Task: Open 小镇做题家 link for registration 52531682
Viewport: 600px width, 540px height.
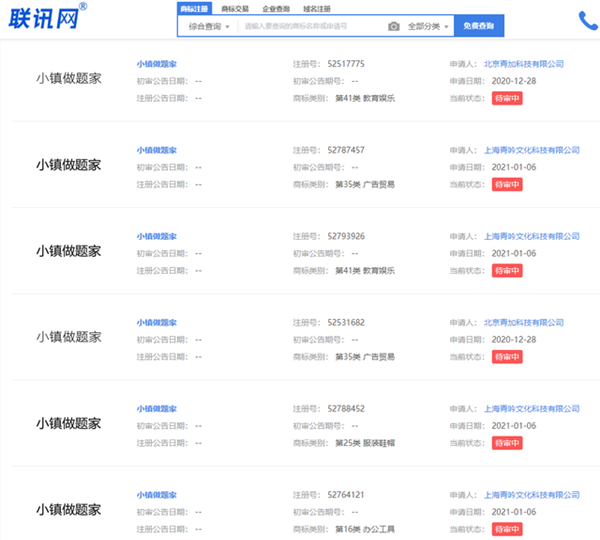Action: point(157,323)
